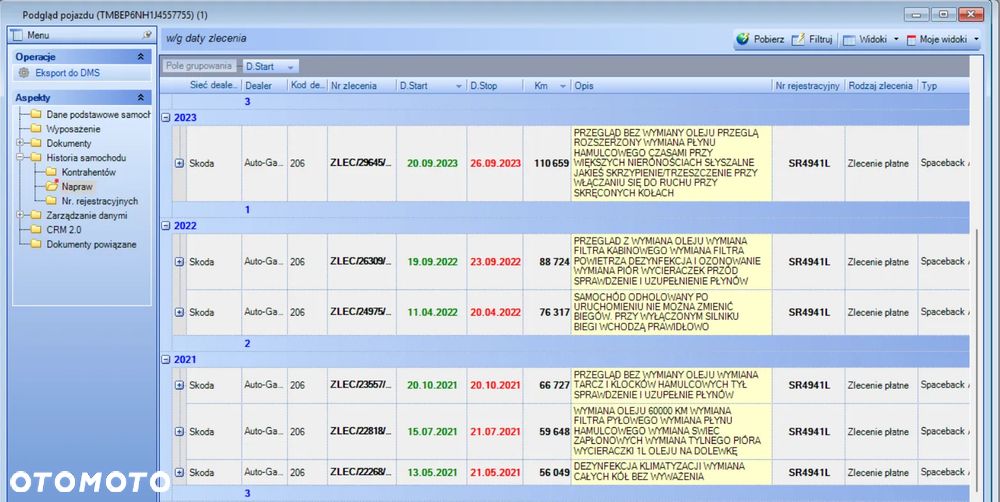Click the Menu panel icon
The width and height of the screenshot is (1000, 502).
click(17, 35)
